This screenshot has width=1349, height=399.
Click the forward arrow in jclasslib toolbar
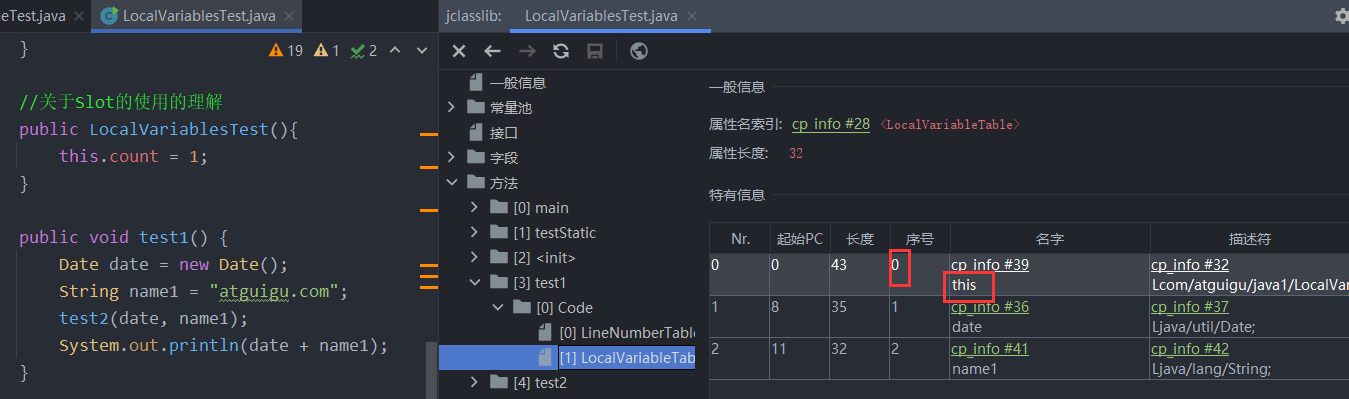pos(527,51)
